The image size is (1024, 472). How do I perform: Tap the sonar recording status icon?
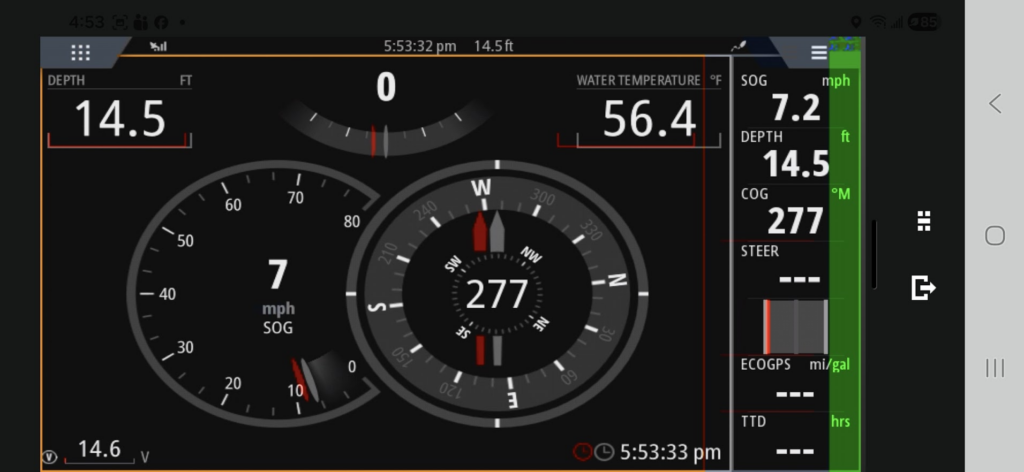click(739, 46)
